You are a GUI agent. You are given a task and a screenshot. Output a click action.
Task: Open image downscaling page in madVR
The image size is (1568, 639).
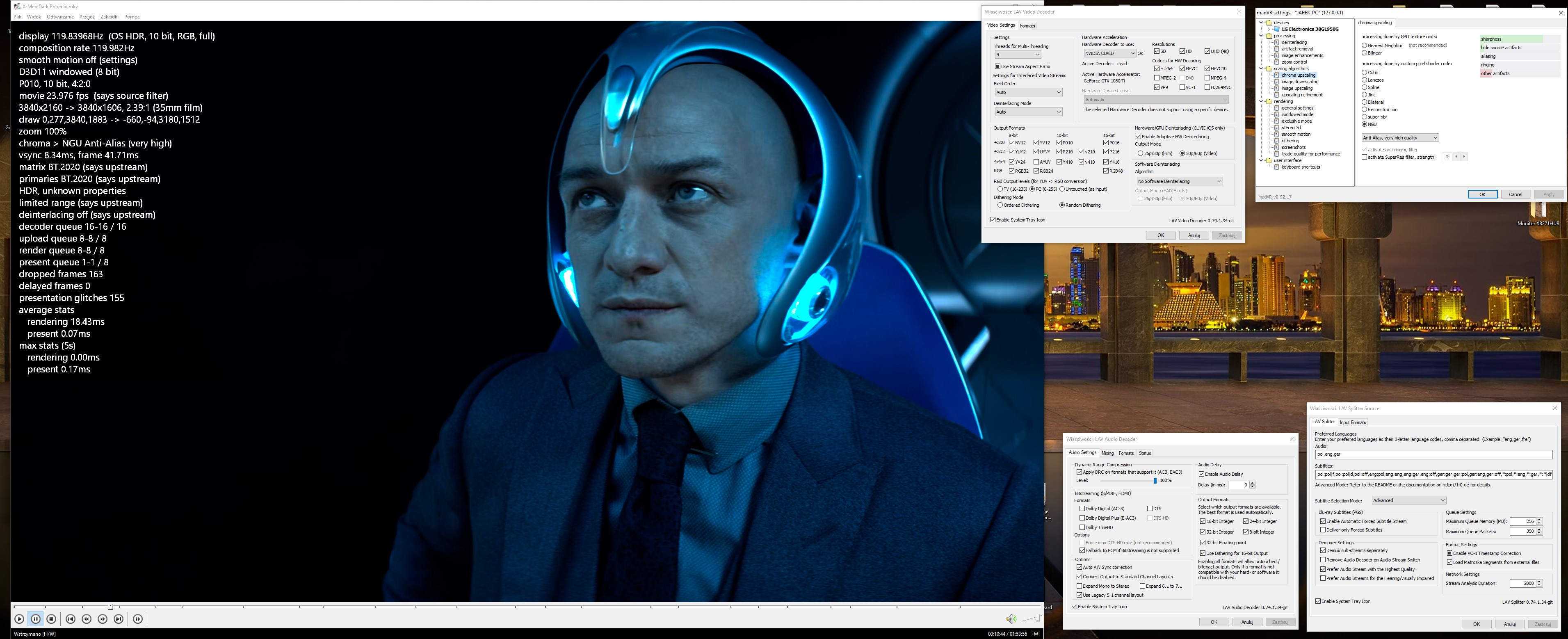[x=1300, y=82]
